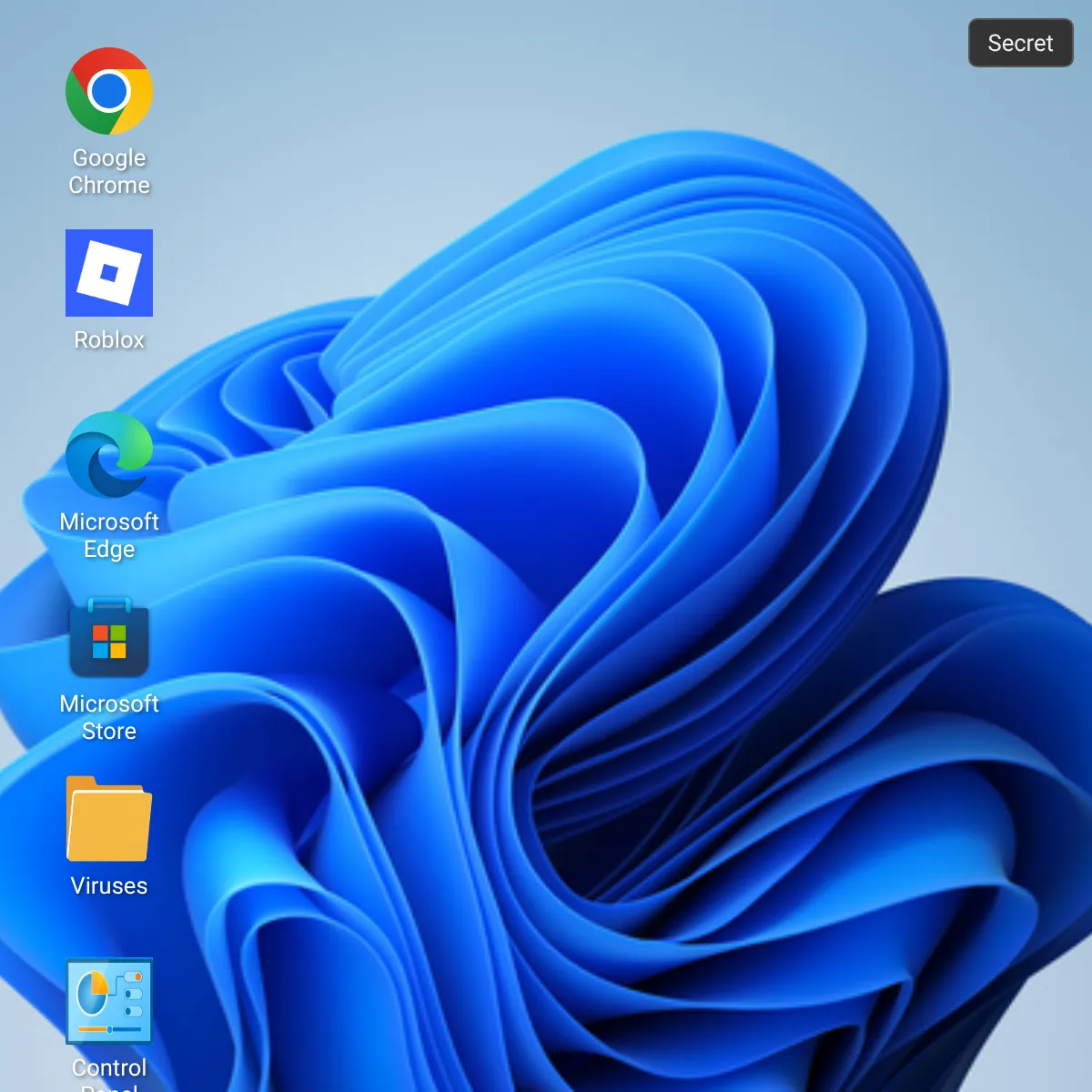Launch Roblox from its blue icon

click(x=109, y=273)
